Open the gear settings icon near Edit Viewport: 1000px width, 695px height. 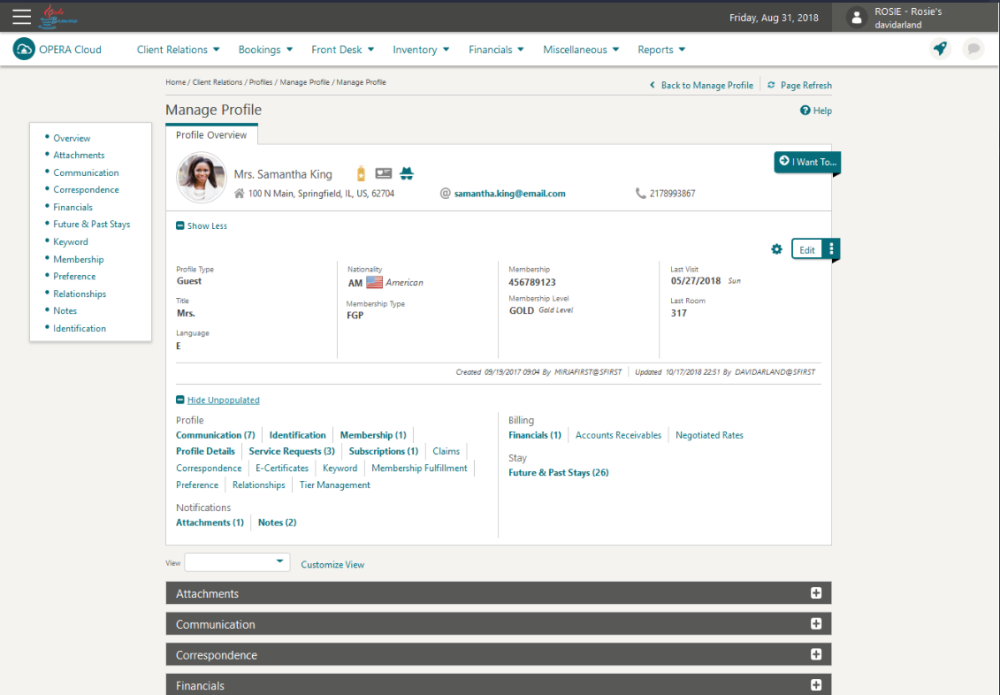coord(776,249)
